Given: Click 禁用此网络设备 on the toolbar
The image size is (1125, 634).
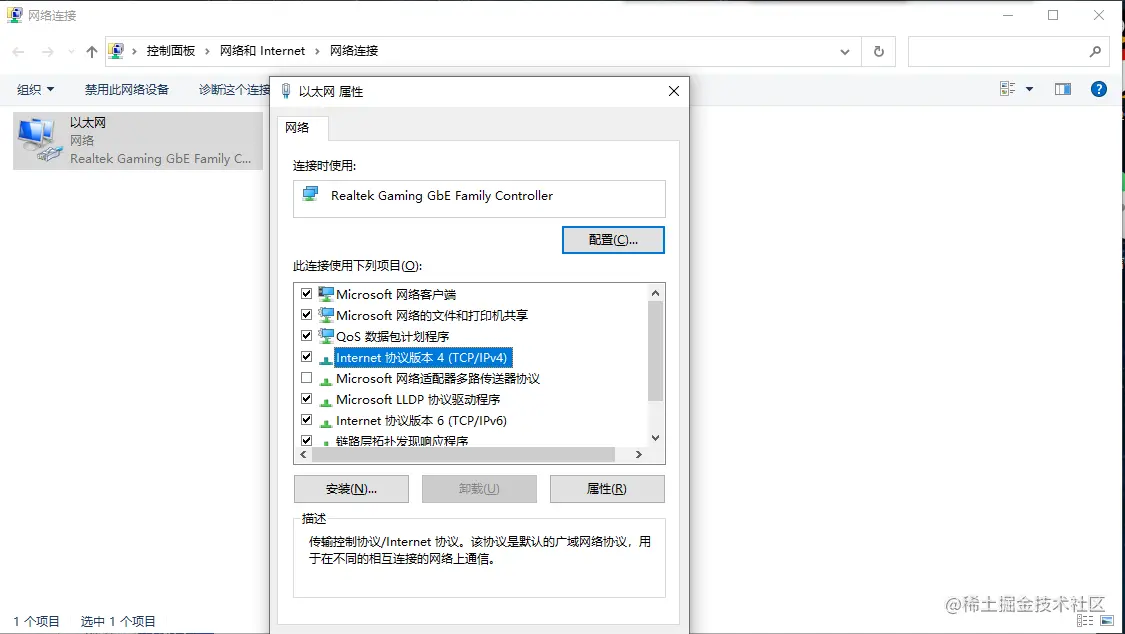Looking at the screenshot, I should click(125, 88).
